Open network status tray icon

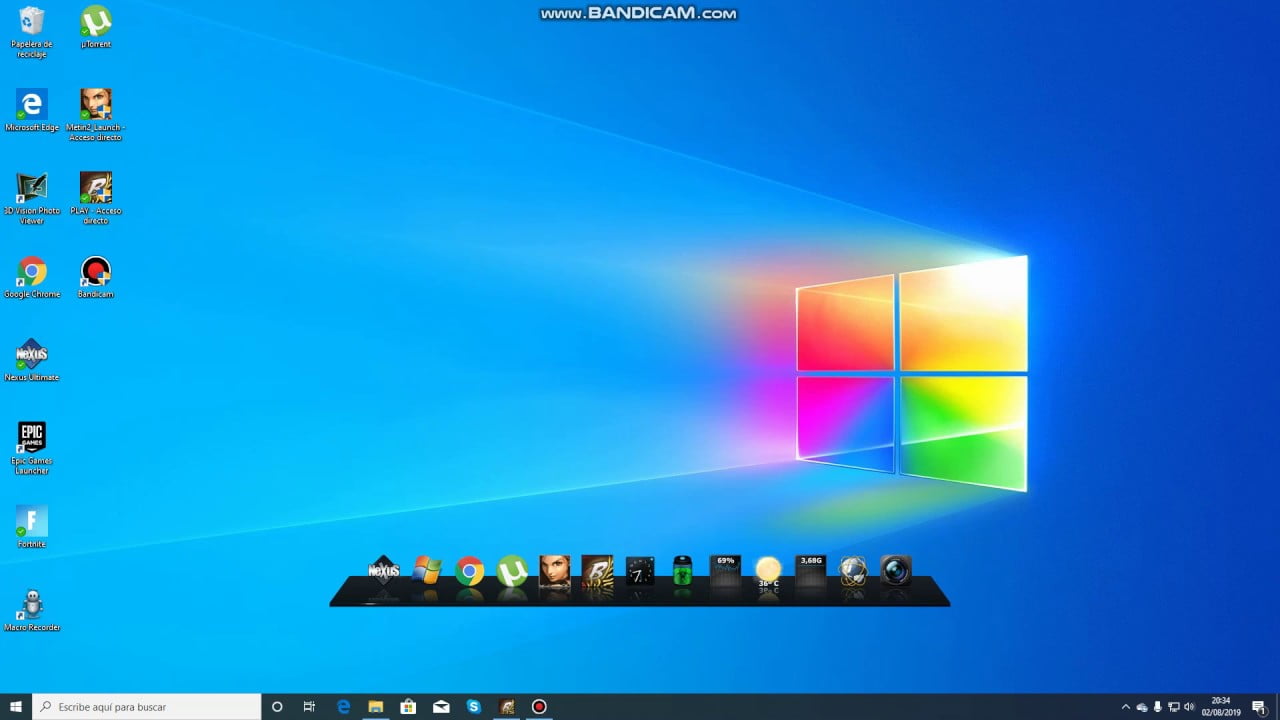pyautogui.click(x=1174, y=707)
